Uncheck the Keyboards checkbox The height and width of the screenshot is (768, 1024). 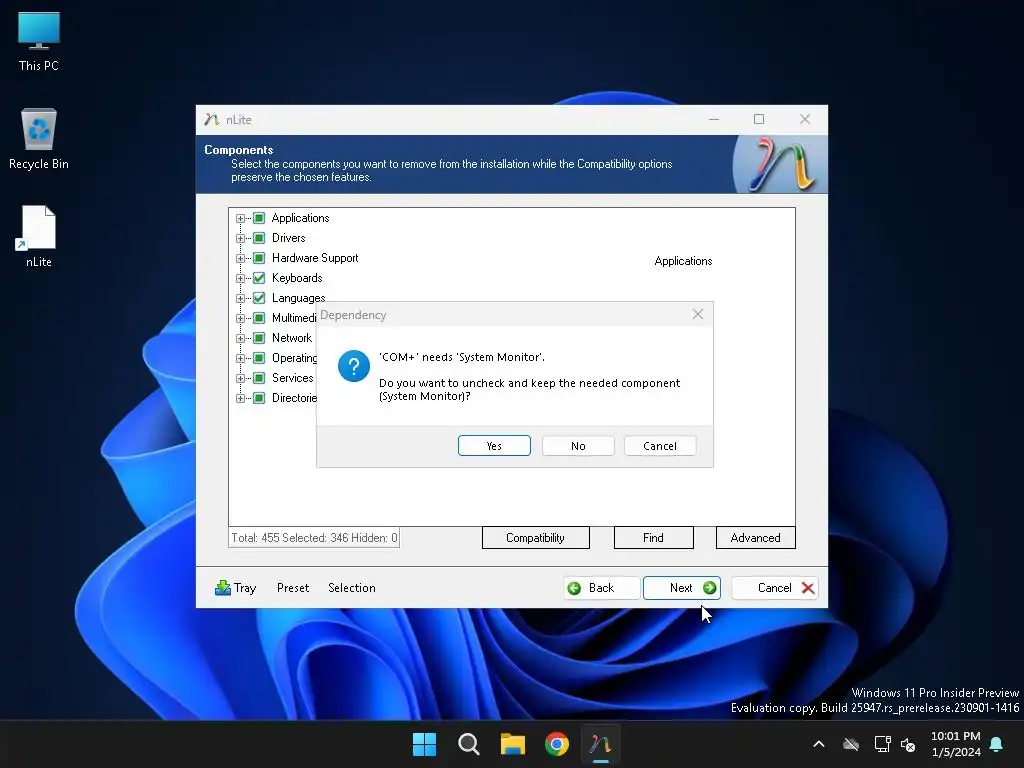click(259, 278)
